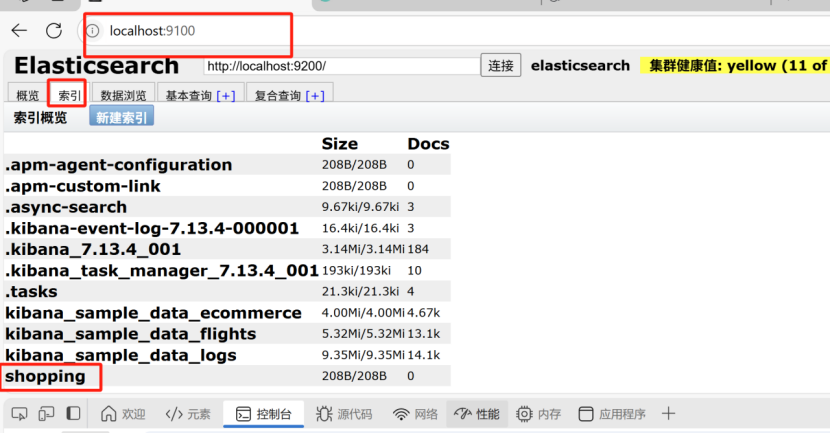Viewport: 830px width, 434px height.
Task: Edit the http://localhost:9200/ connection field
Action: click(341, 66)
